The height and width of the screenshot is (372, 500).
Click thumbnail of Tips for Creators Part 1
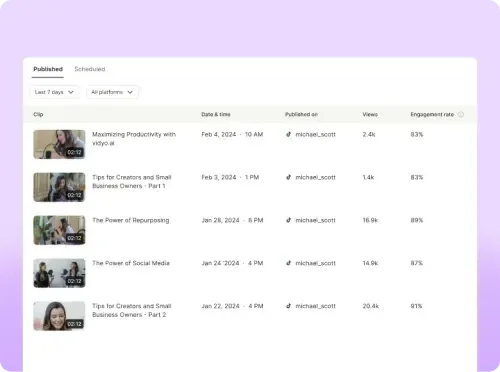(59, 187)
